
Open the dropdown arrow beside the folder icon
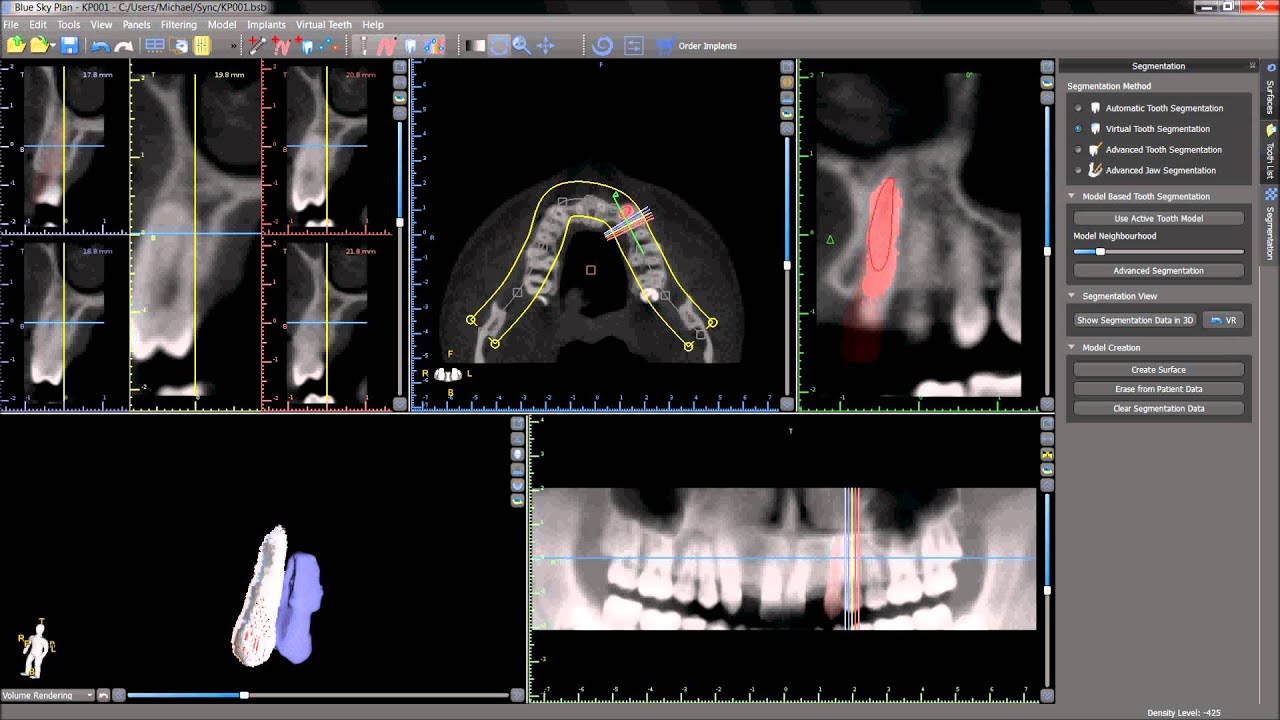(52, 46)
